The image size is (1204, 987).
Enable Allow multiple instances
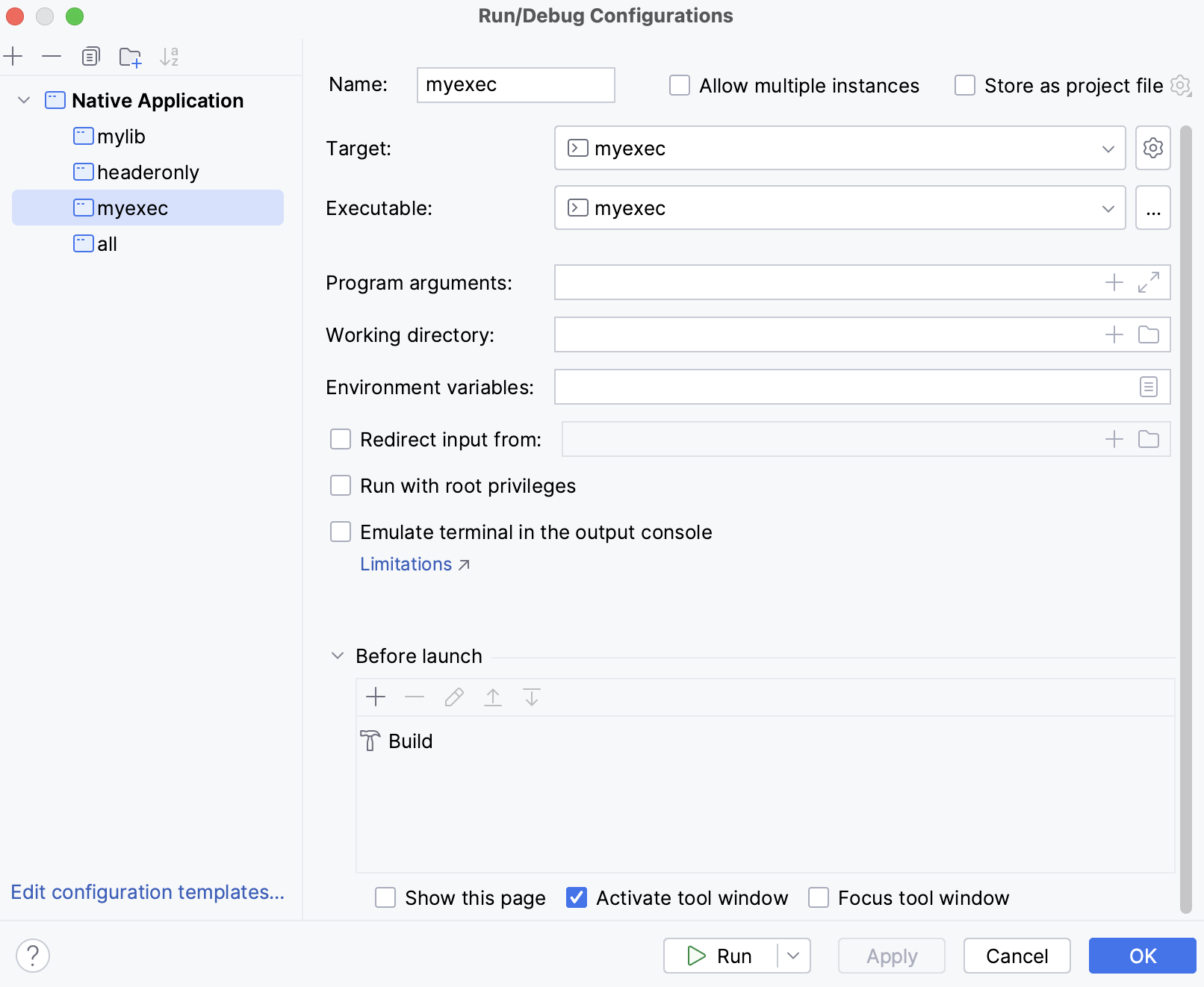(x=679, y=85)
